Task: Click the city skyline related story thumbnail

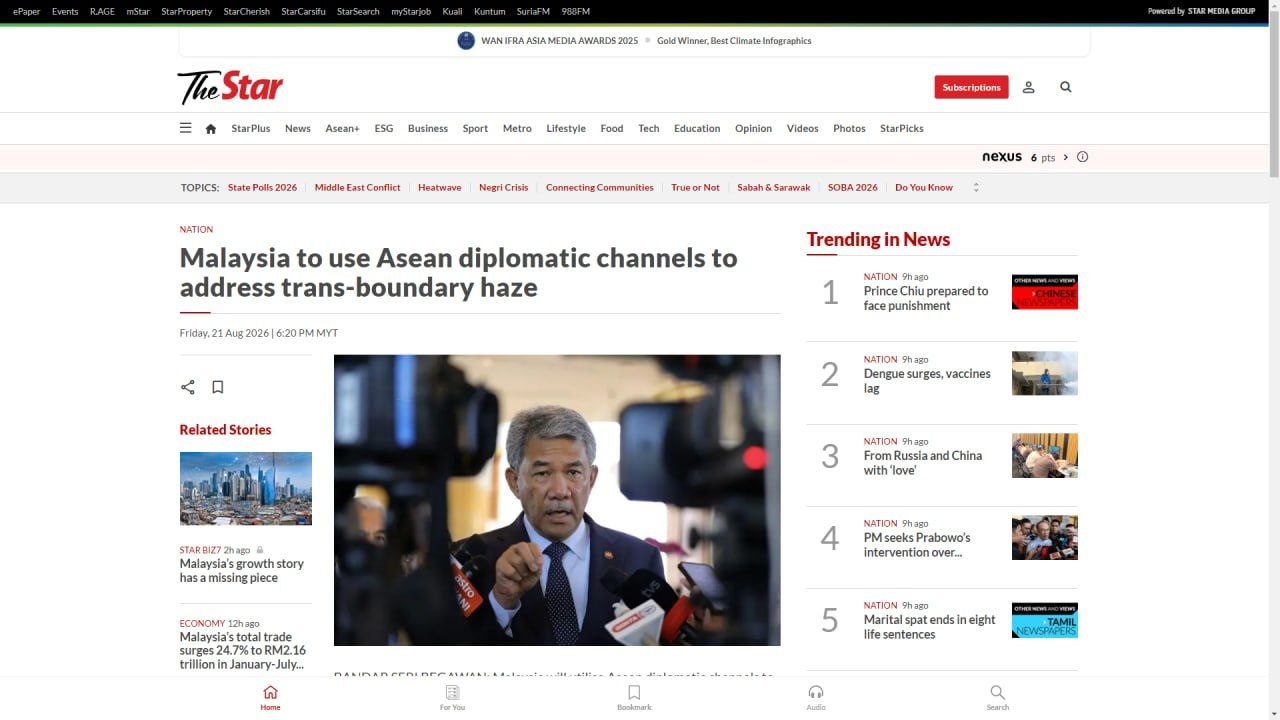Action: click(246, 488)
